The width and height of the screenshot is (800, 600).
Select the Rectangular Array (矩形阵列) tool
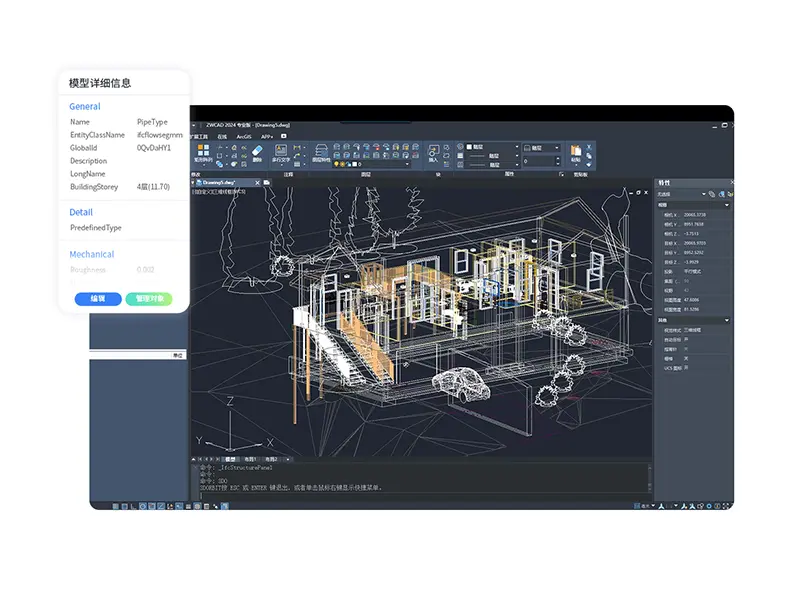pos(203,153)
